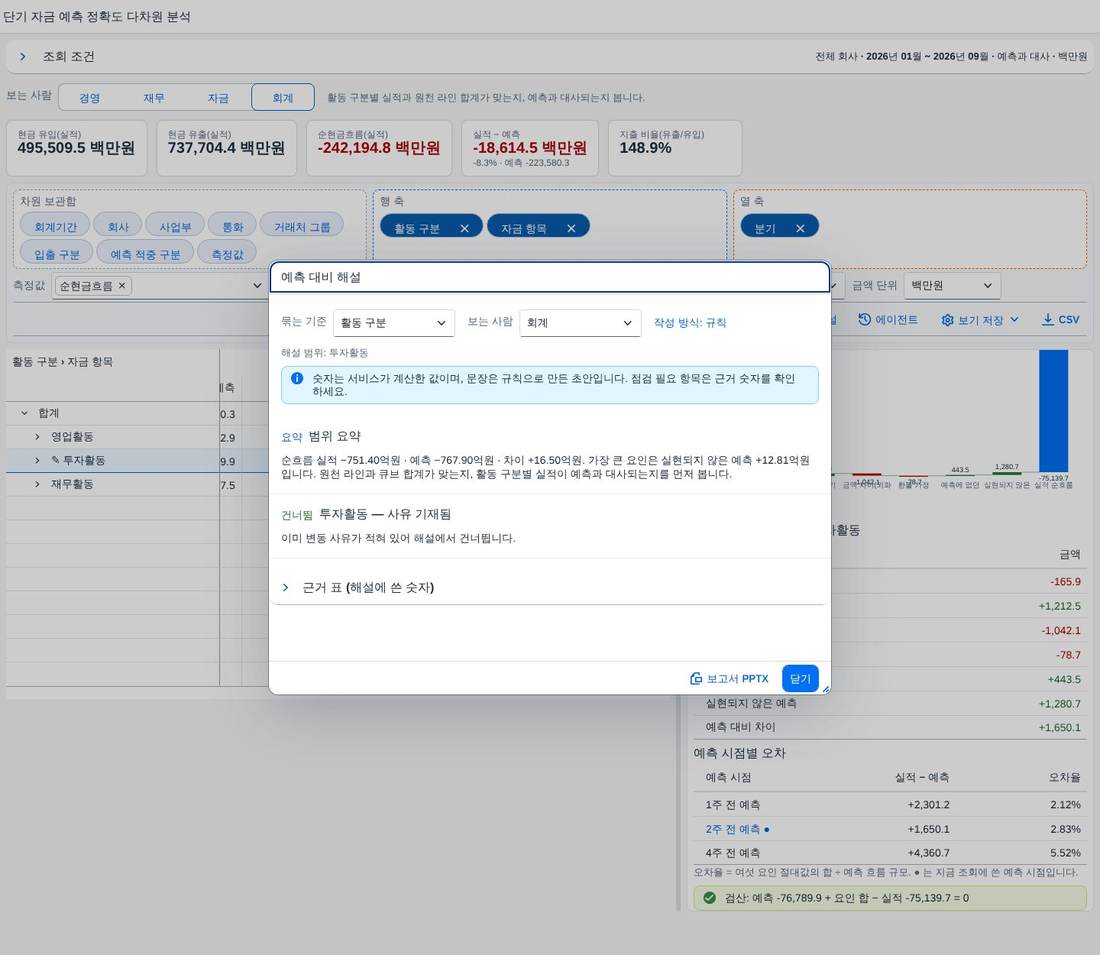Screen dimensions: 1100x955
Task: Remove 활동 구분 chip from row axis
Action: pyautogui.click(x=464, y=228)
